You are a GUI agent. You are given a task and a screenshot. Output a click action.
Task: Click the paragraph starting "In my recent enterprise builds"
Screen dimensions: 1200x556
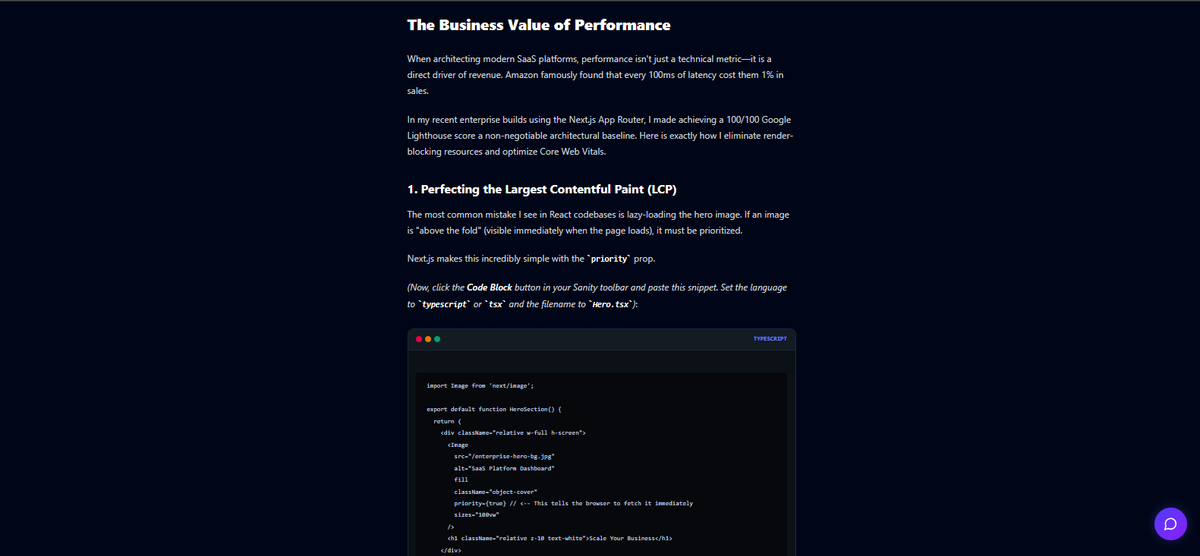(600, 135)
